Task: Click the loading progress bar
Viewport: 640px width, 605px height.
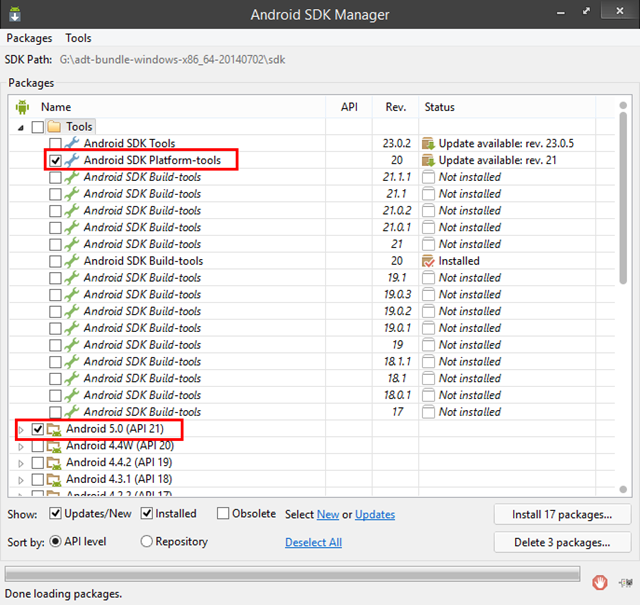Action: (x=292, y=574)
